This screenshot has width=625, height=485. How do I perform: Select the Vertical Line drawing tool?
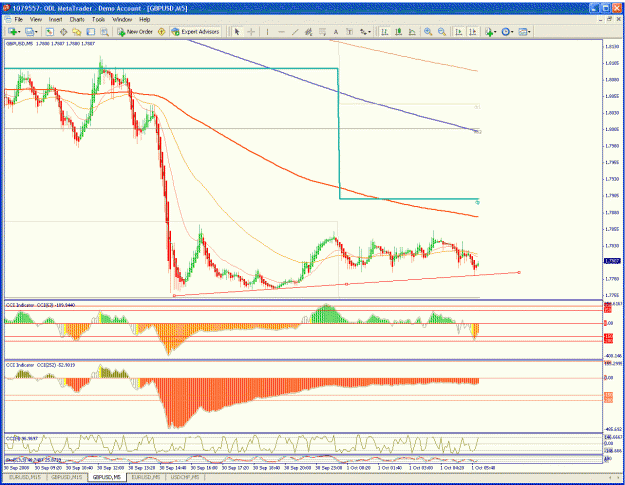click(x=267, y=32)
